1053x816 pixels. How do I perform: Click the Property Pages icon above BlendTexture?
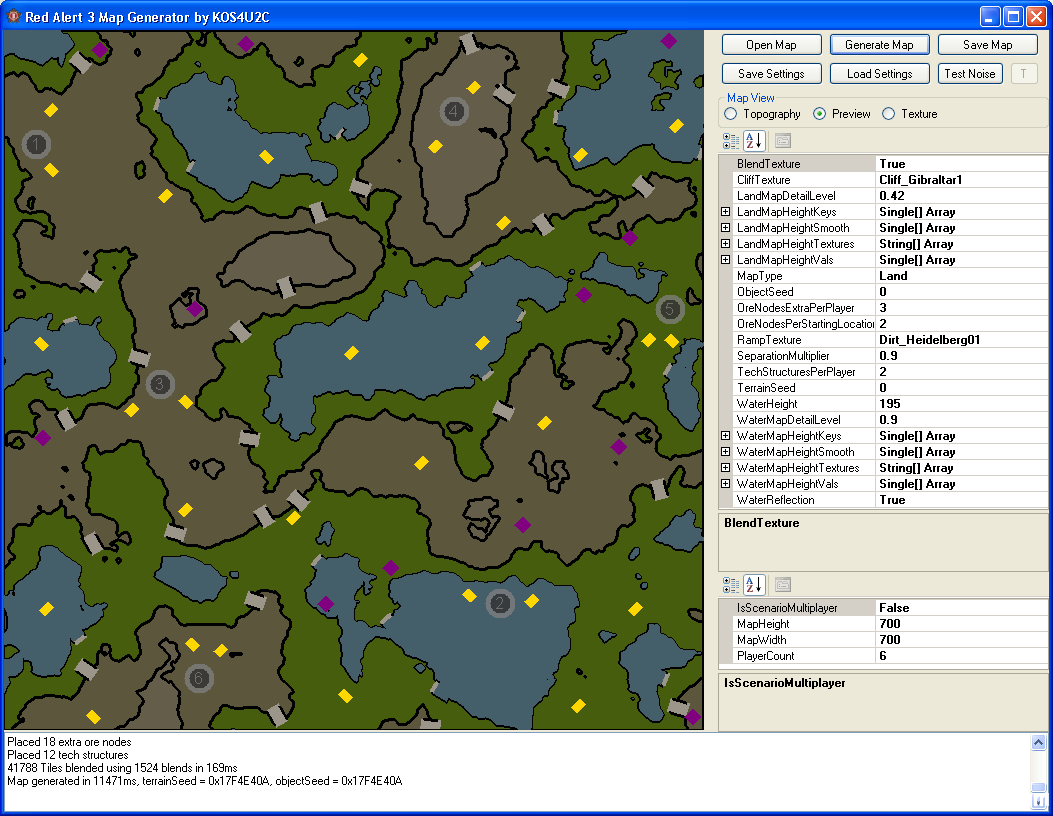pos(783,141)
